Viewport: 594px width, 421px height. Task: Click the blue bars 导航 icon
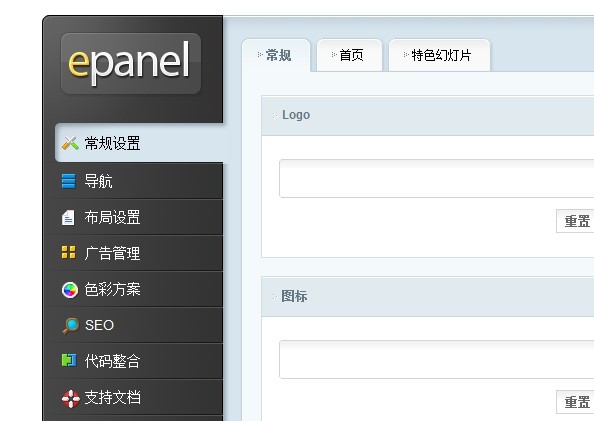pos(69,181)
